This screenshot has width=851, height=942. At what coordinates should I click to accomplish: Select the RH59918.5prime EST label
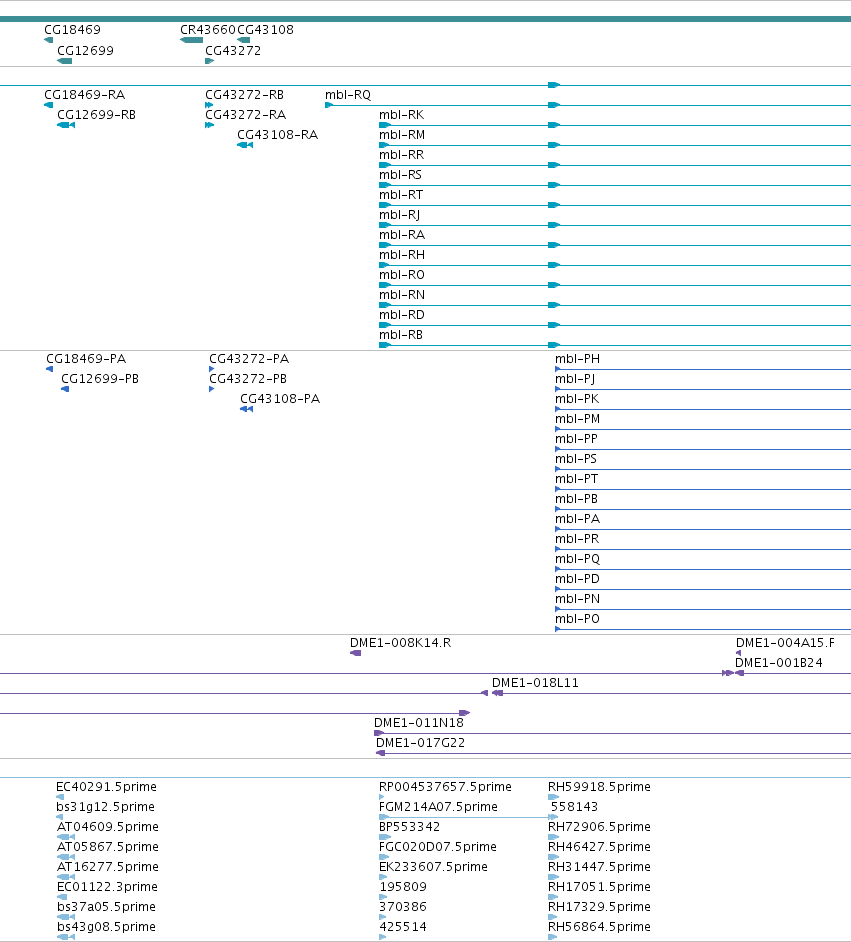click(x=599, y=786)
